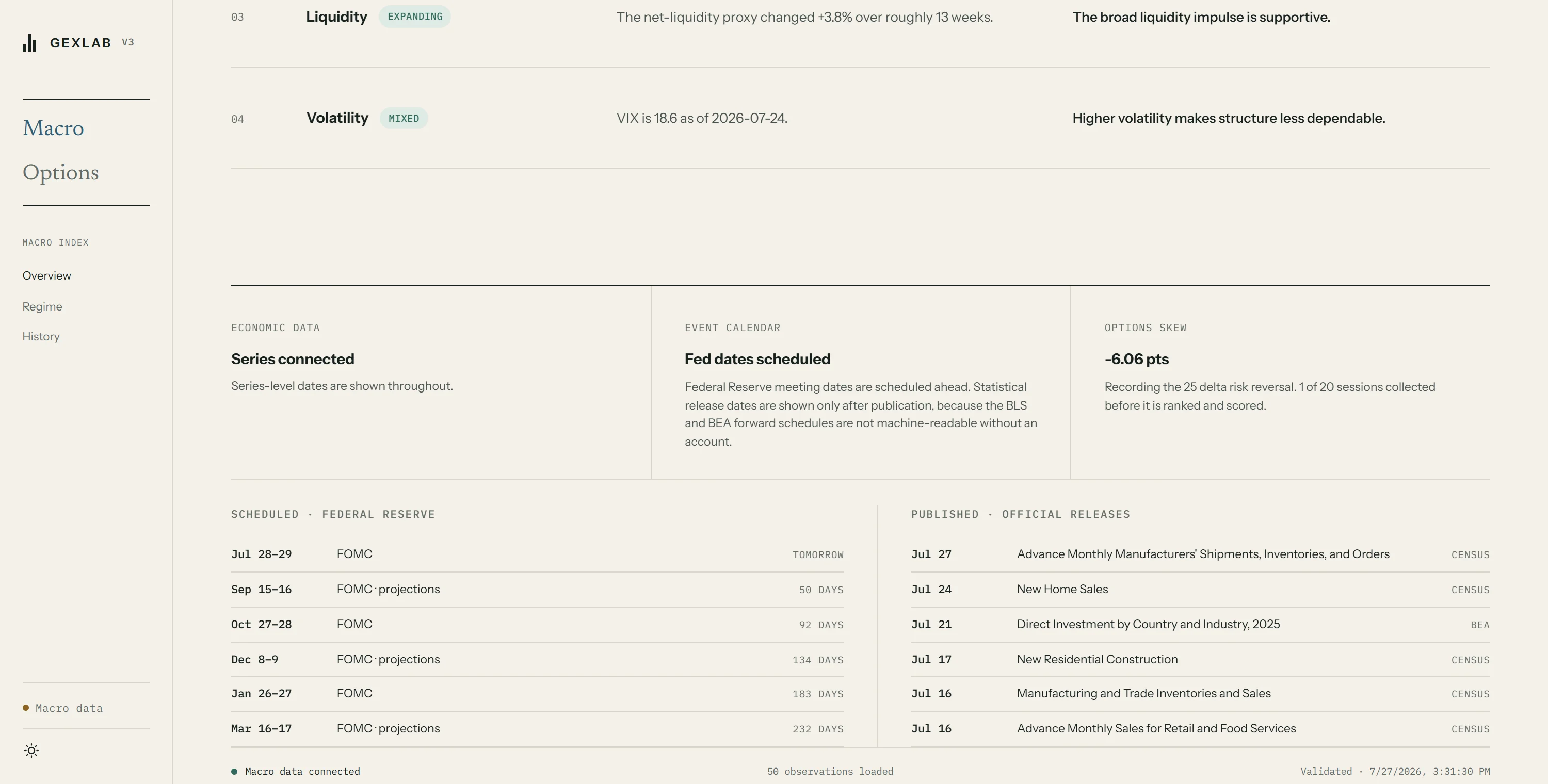Click the 50 observations loaded status

coord(830,772)
